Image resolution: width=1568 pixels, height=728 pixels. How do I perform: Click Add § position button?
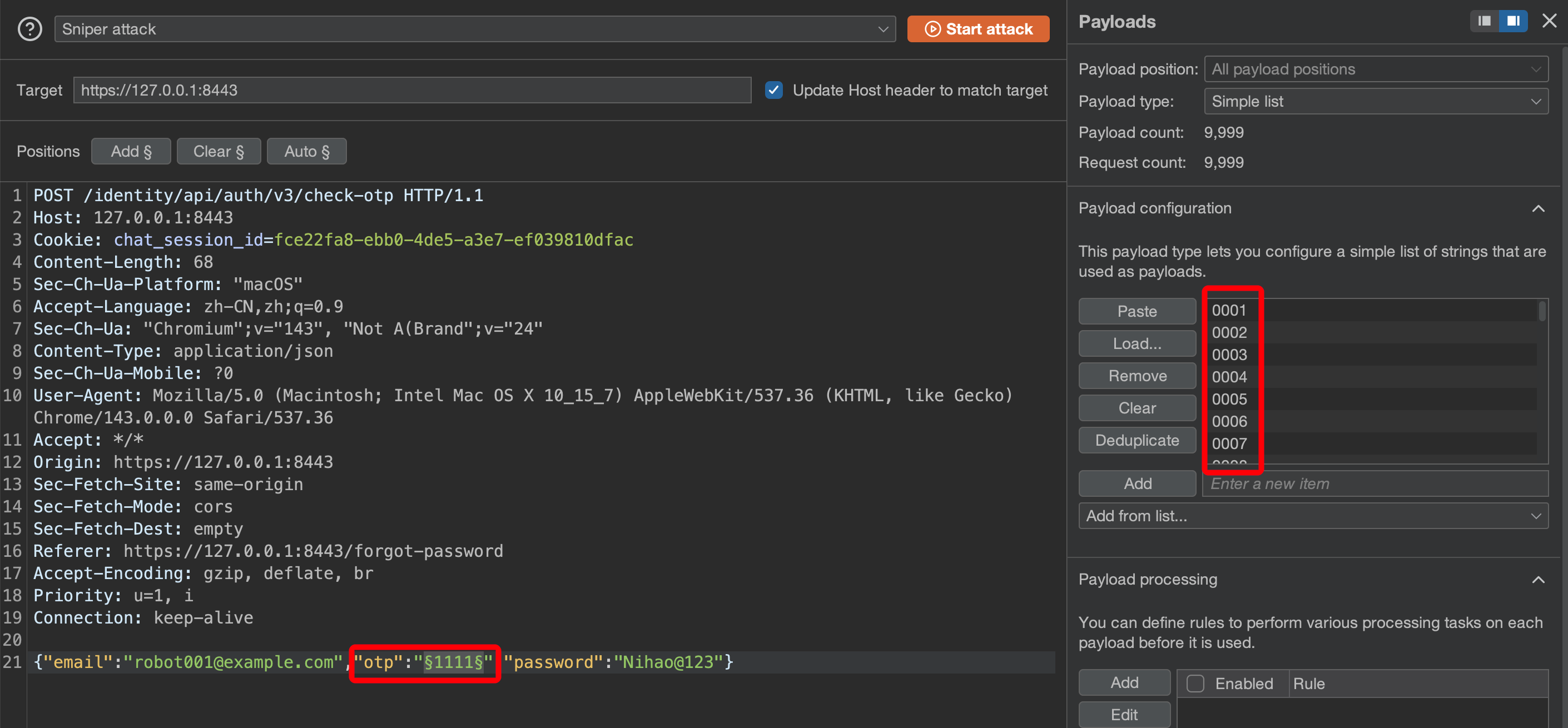coord(131,152)
